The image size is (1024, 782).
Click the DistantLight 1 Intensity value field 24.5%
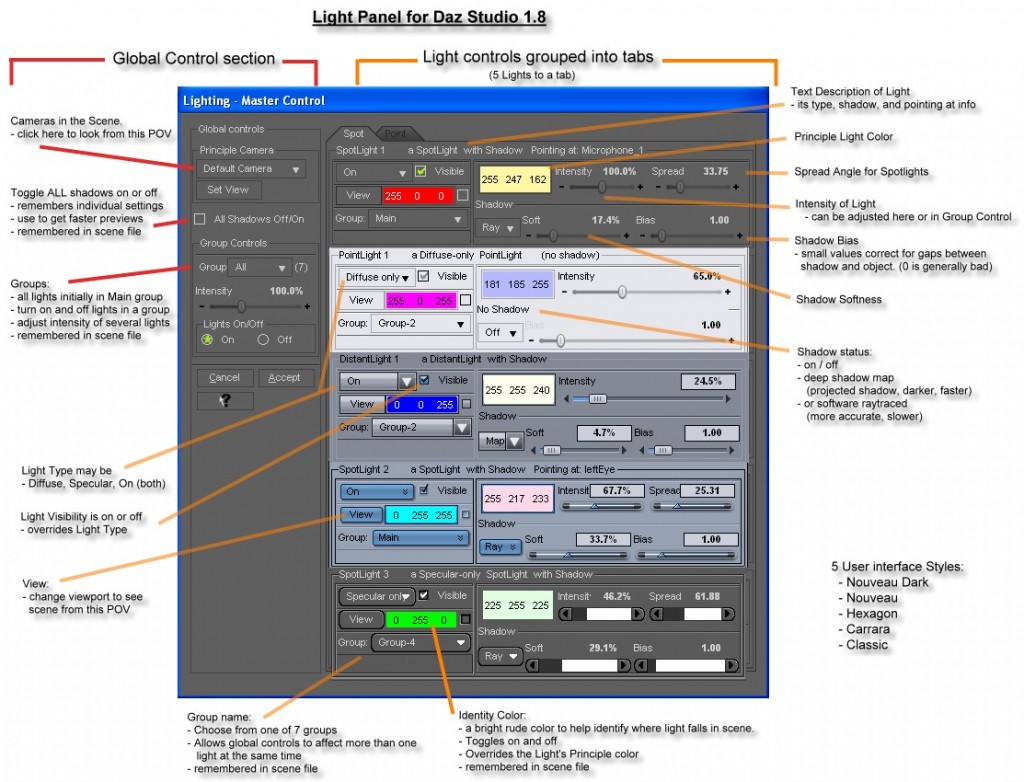(x=708, y=381)
